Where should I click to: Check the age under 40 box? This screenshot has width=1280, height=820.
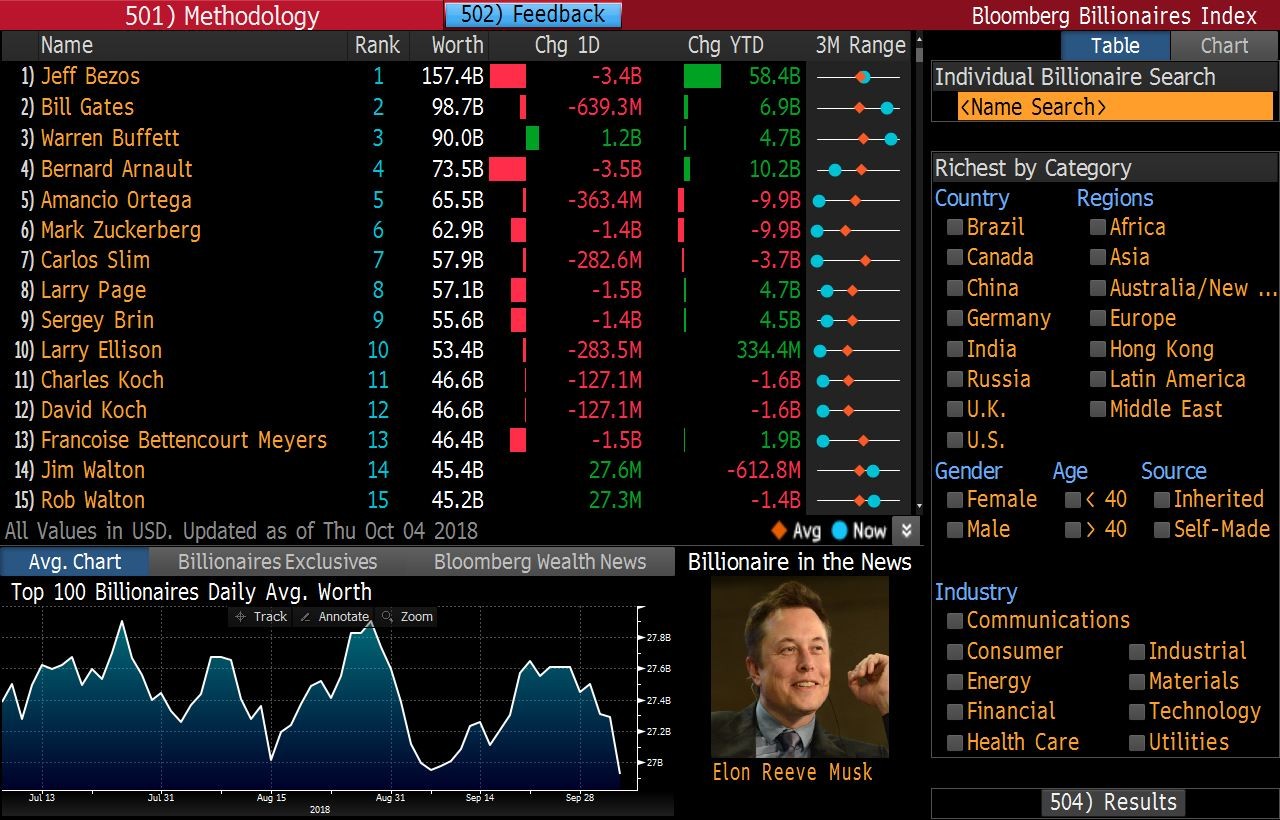point(1073,500)
